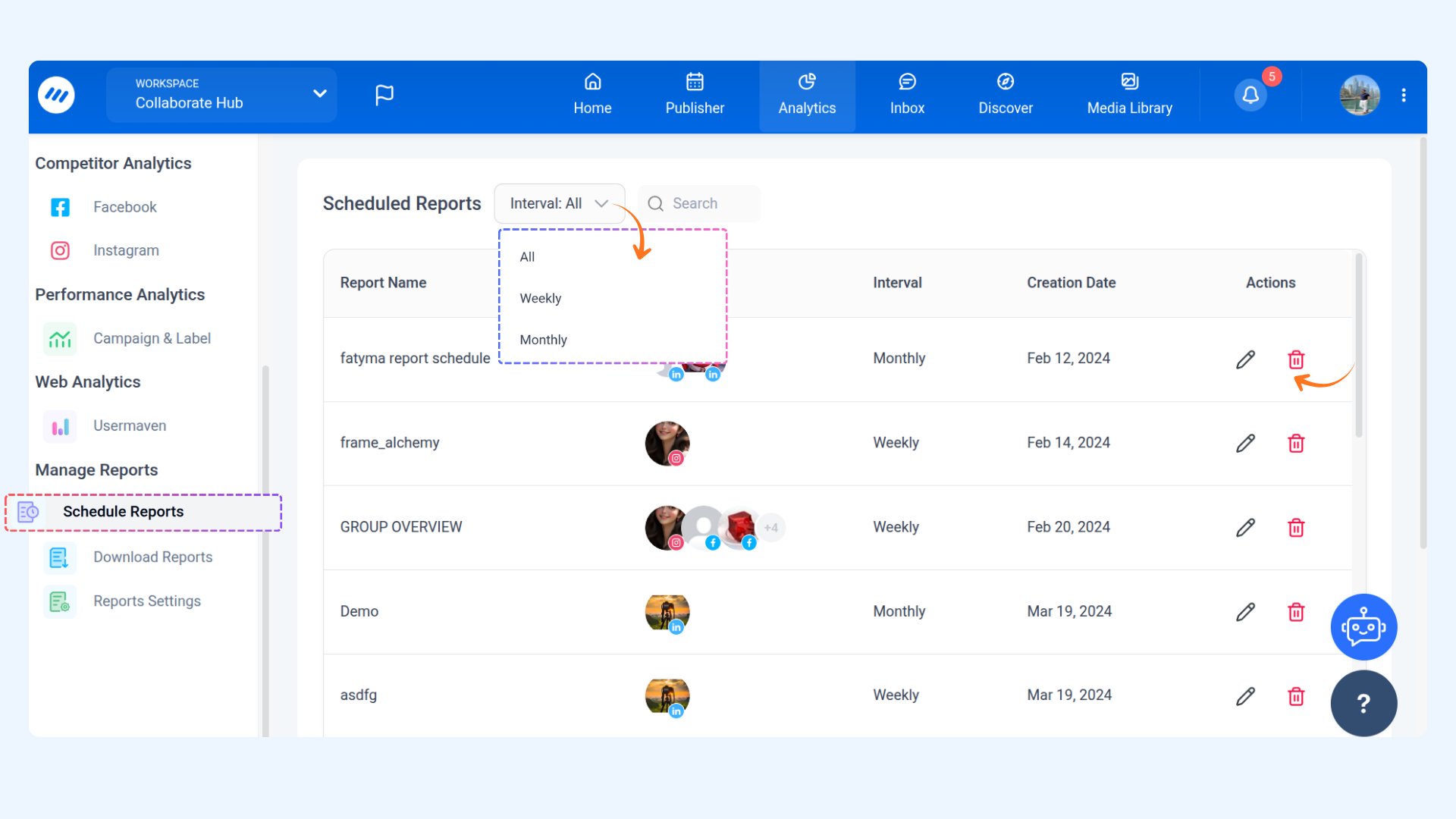The height and width of the screenshot is (819, 1456).
Task: Open the chatbot assistant icon
Action: point(1363,627)
